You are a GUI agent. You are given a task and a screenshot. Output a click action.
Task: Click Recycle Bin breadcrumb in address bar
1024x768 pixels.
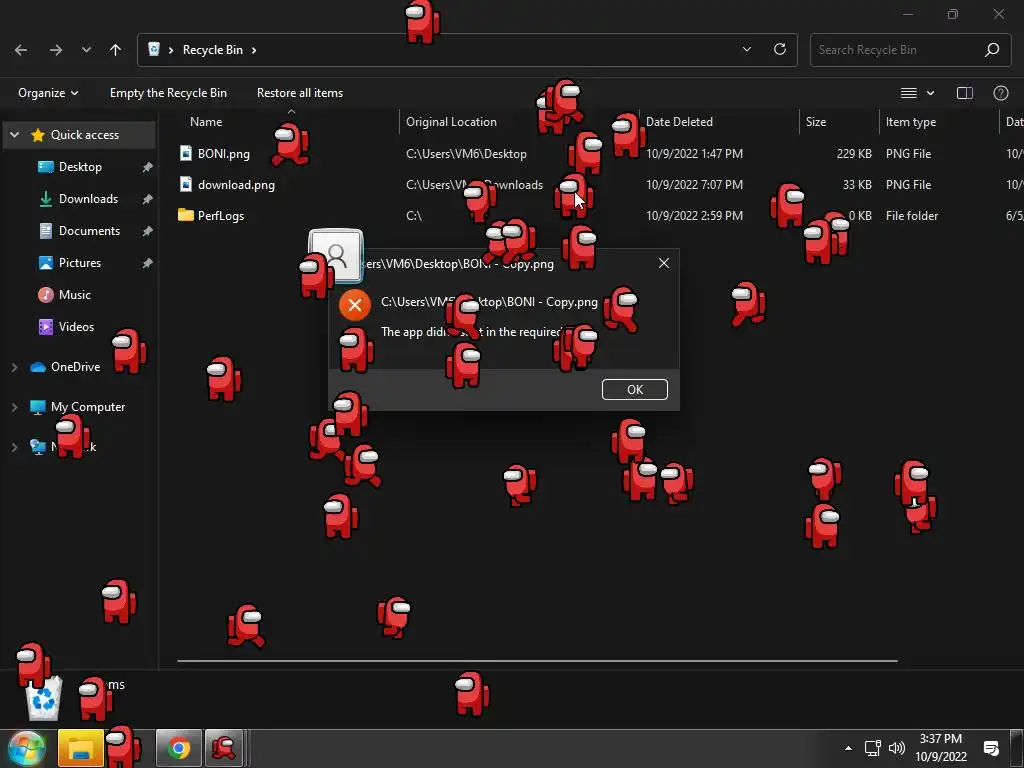[x=213, y=50]
